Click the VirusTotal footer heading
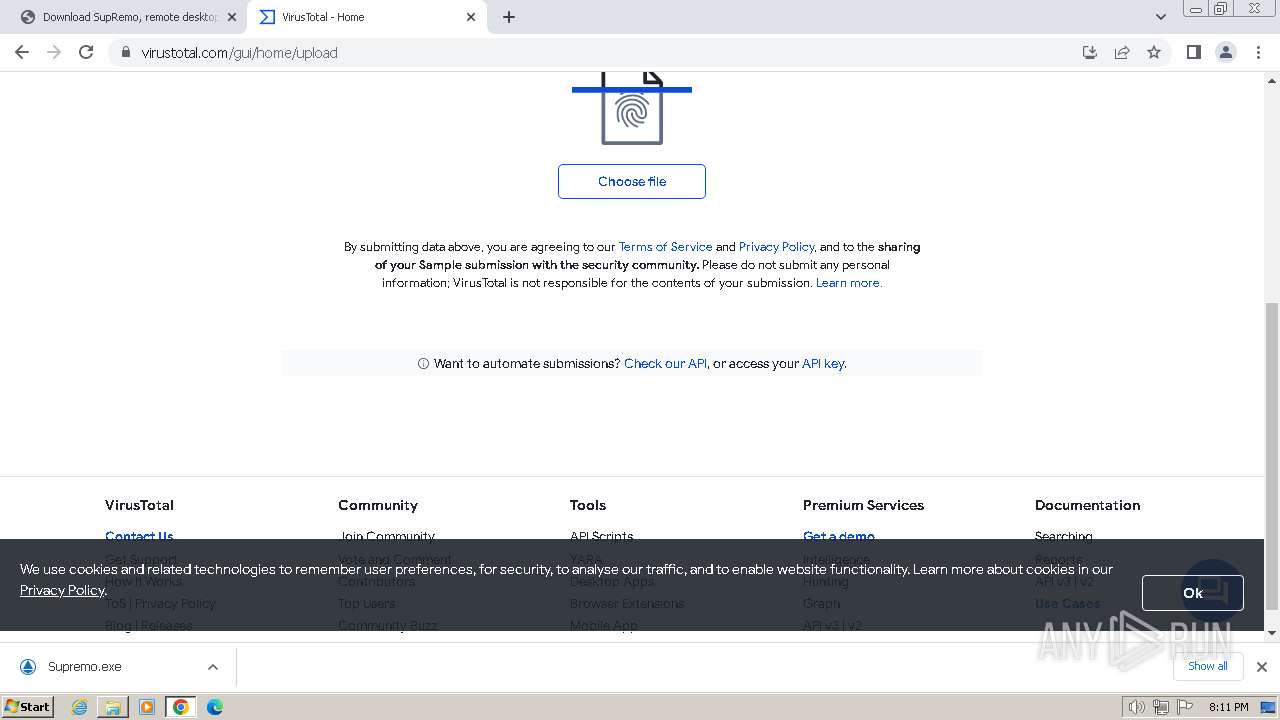1280x720 pixels. 139,505
